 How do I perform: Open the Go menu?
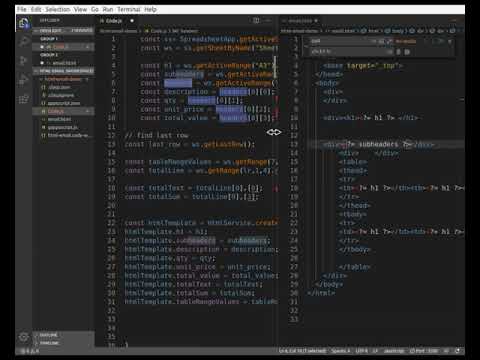[95, 9]
